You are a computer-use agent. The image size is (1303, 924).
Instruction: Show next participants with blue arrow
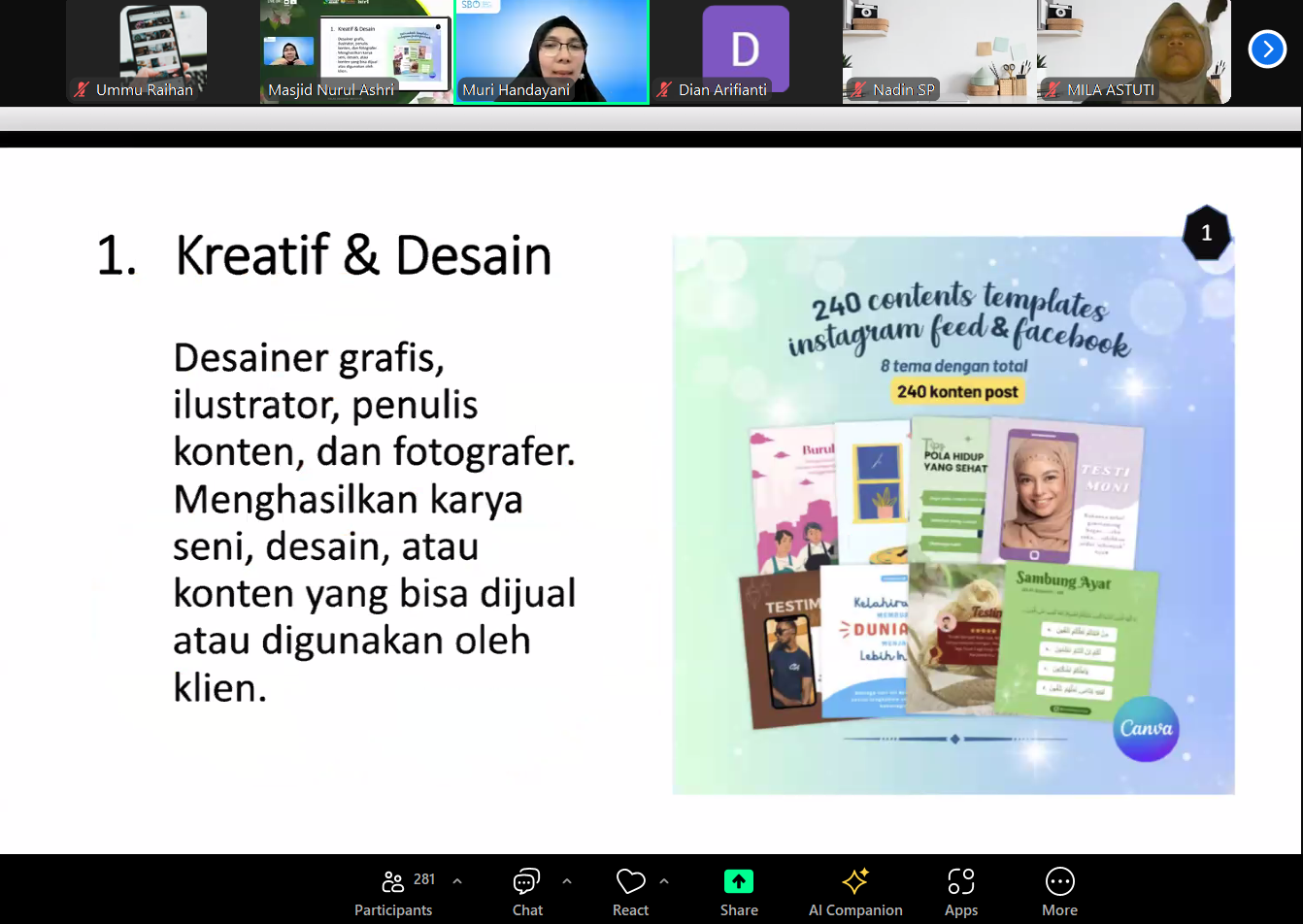coord(1267,49)
